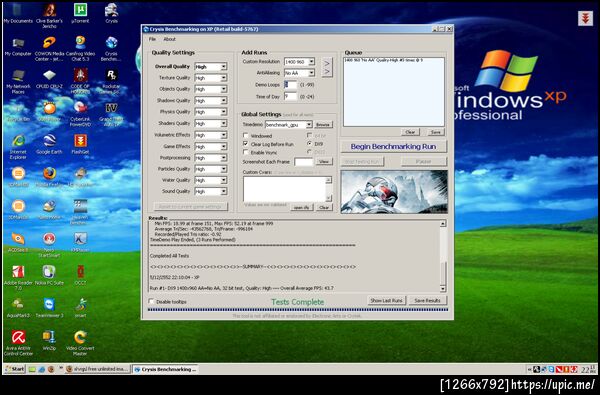The image size is (600, 395).
Task: Open the µTorrent desktop icon
Action: 80,13
